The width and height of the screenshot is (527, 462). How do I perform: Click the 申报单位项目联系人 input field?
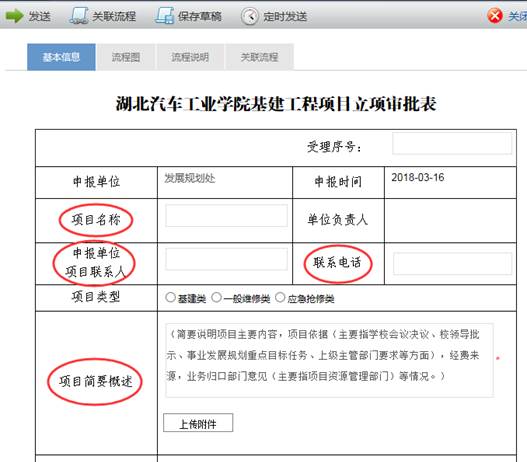pyautogui.click(x=227, y=259)
